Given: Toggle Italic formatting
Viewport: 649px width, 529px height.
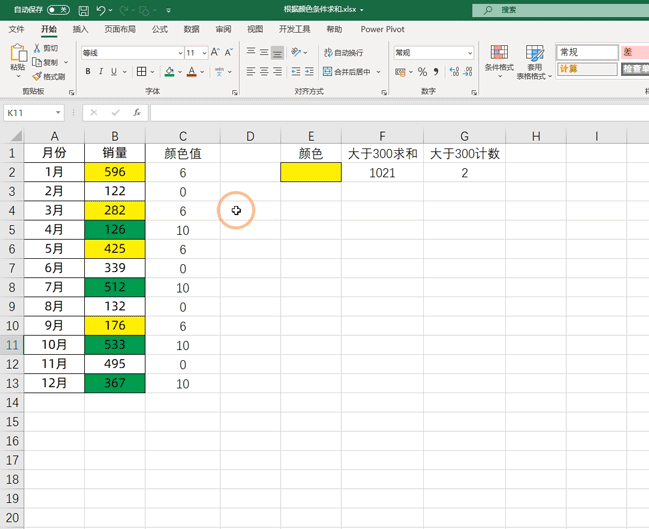Looking at the screenshot, I should click(x=101, y=71).
